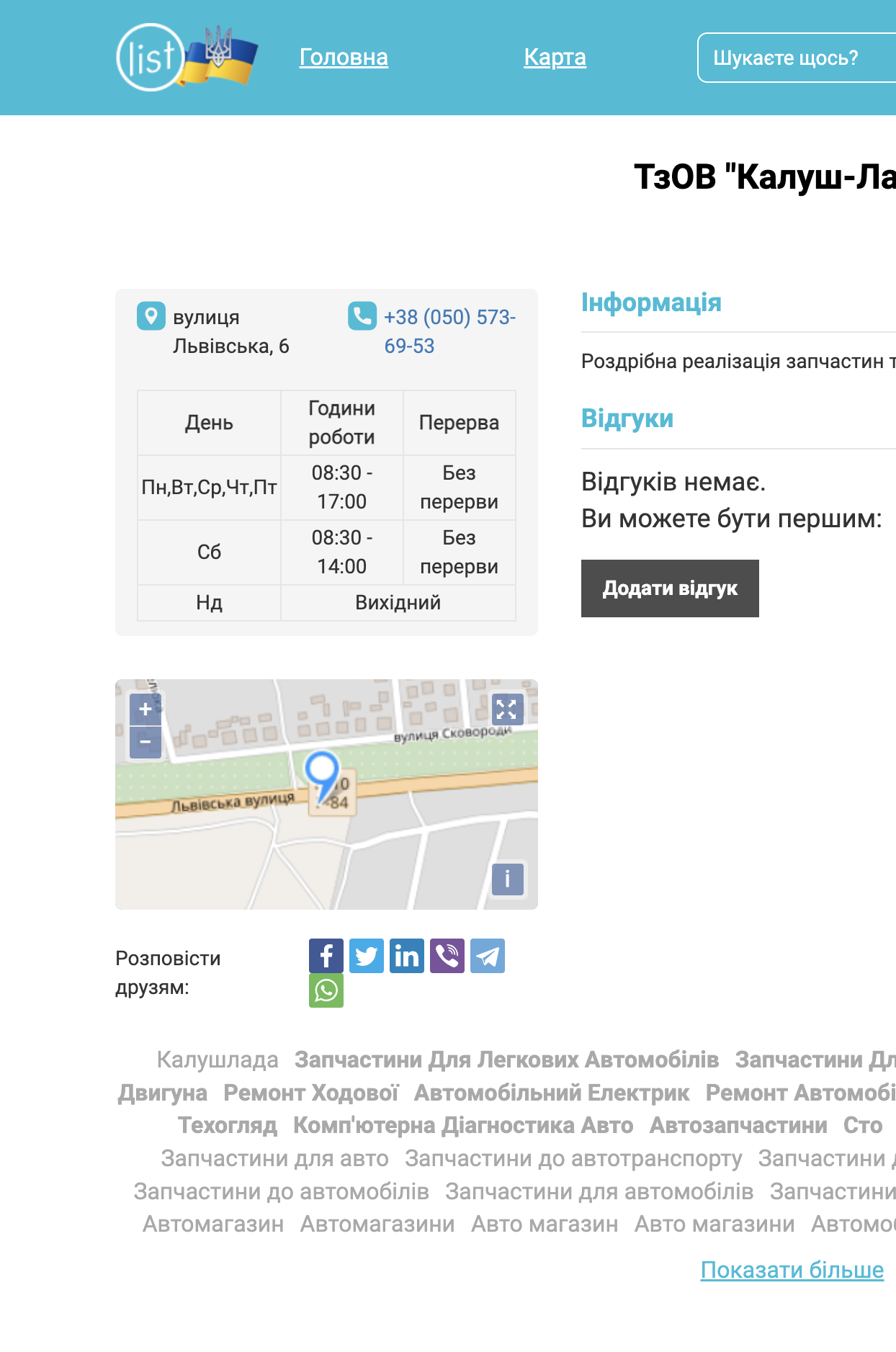Open the Запчастини до автотранспорту tag
Viewport: 896px width, 1352px height.
573,1158
